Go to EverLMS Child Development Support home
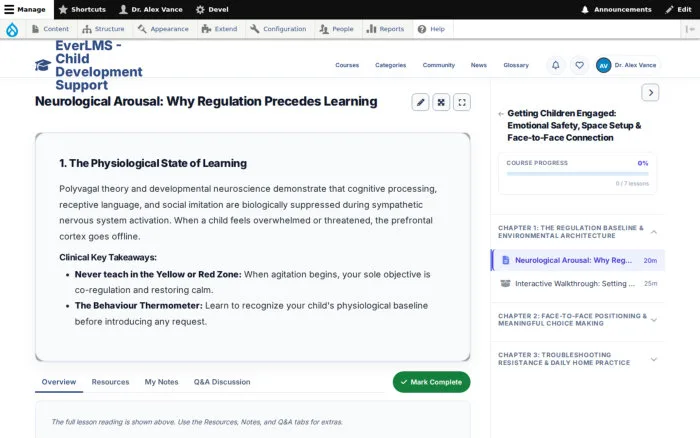 (99, 65)
